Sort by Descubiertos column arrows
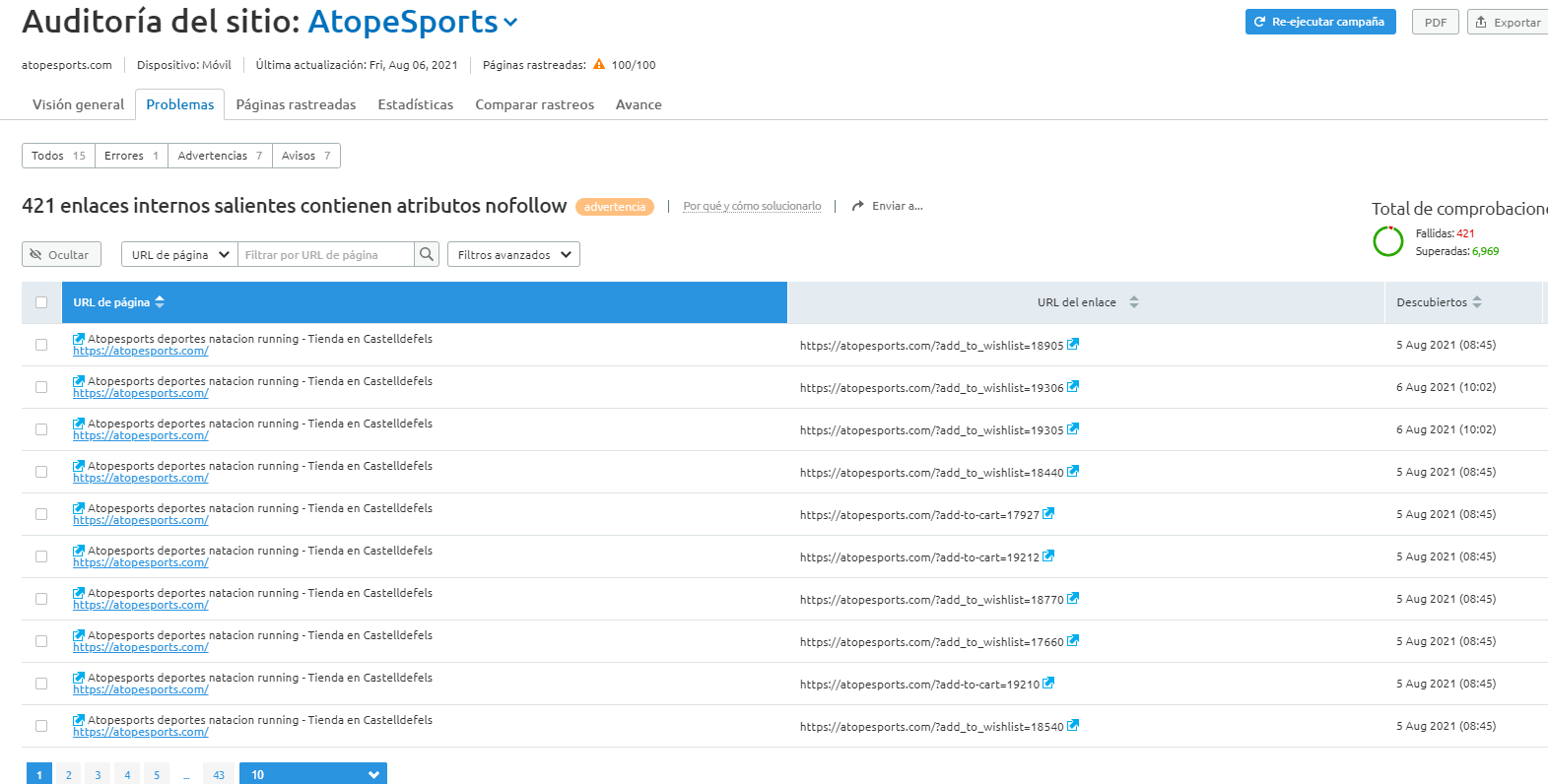Image resolution: width=1548 pixels, height=784 pixels. [1477, 302]
